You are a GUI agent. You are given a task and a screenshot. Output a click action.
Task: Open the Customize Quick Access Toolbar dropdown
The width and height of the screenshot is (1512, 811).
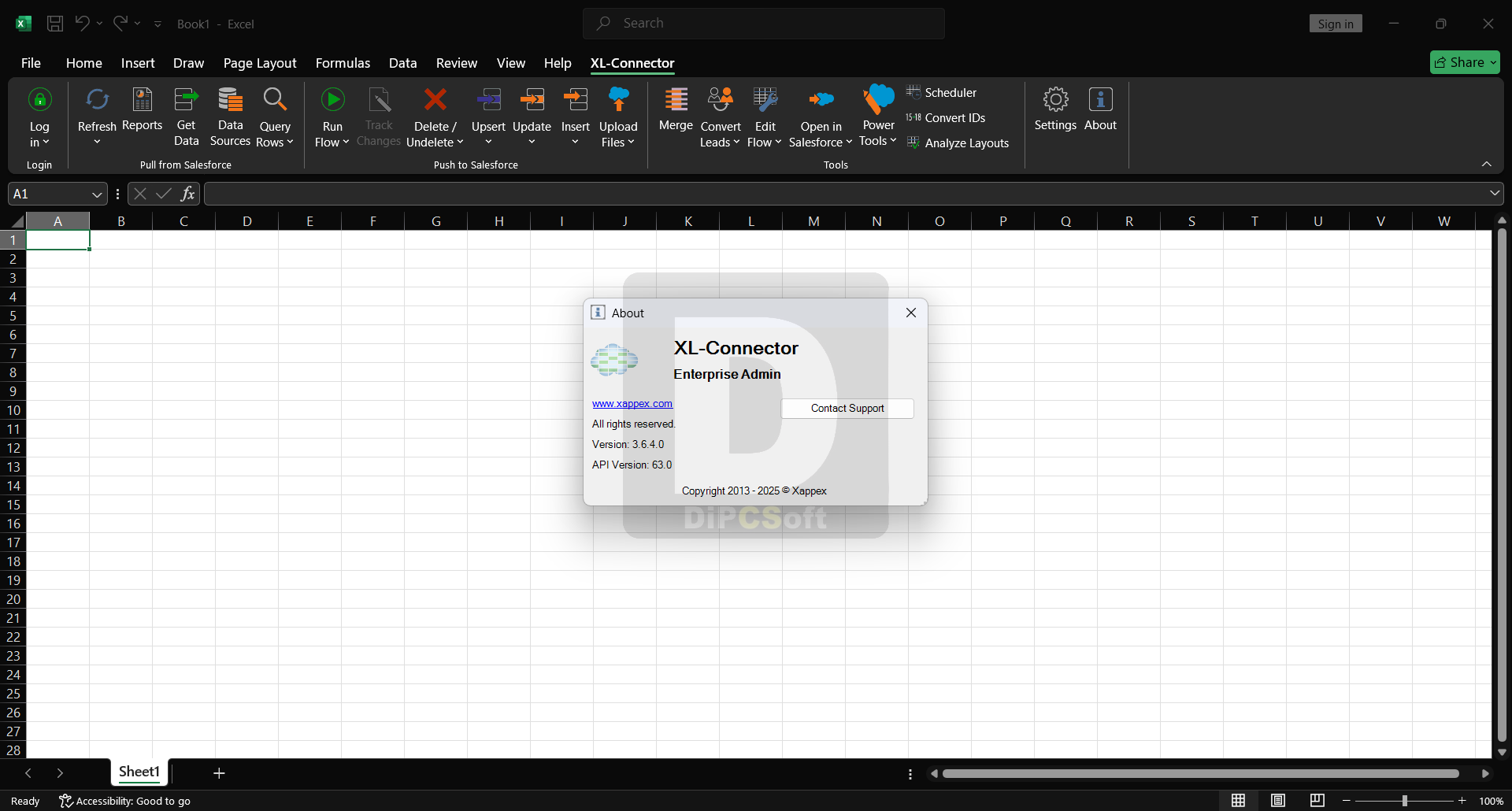click(157, 24)
